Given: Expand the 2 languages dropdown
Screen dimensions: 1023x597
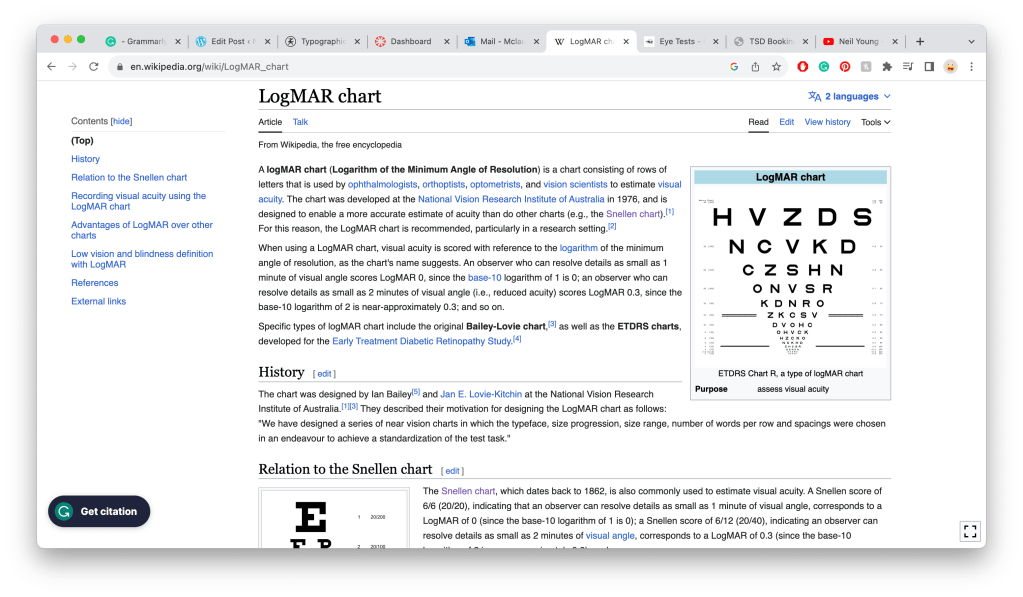Looking at the screenshot, I should tap(849, 97).
